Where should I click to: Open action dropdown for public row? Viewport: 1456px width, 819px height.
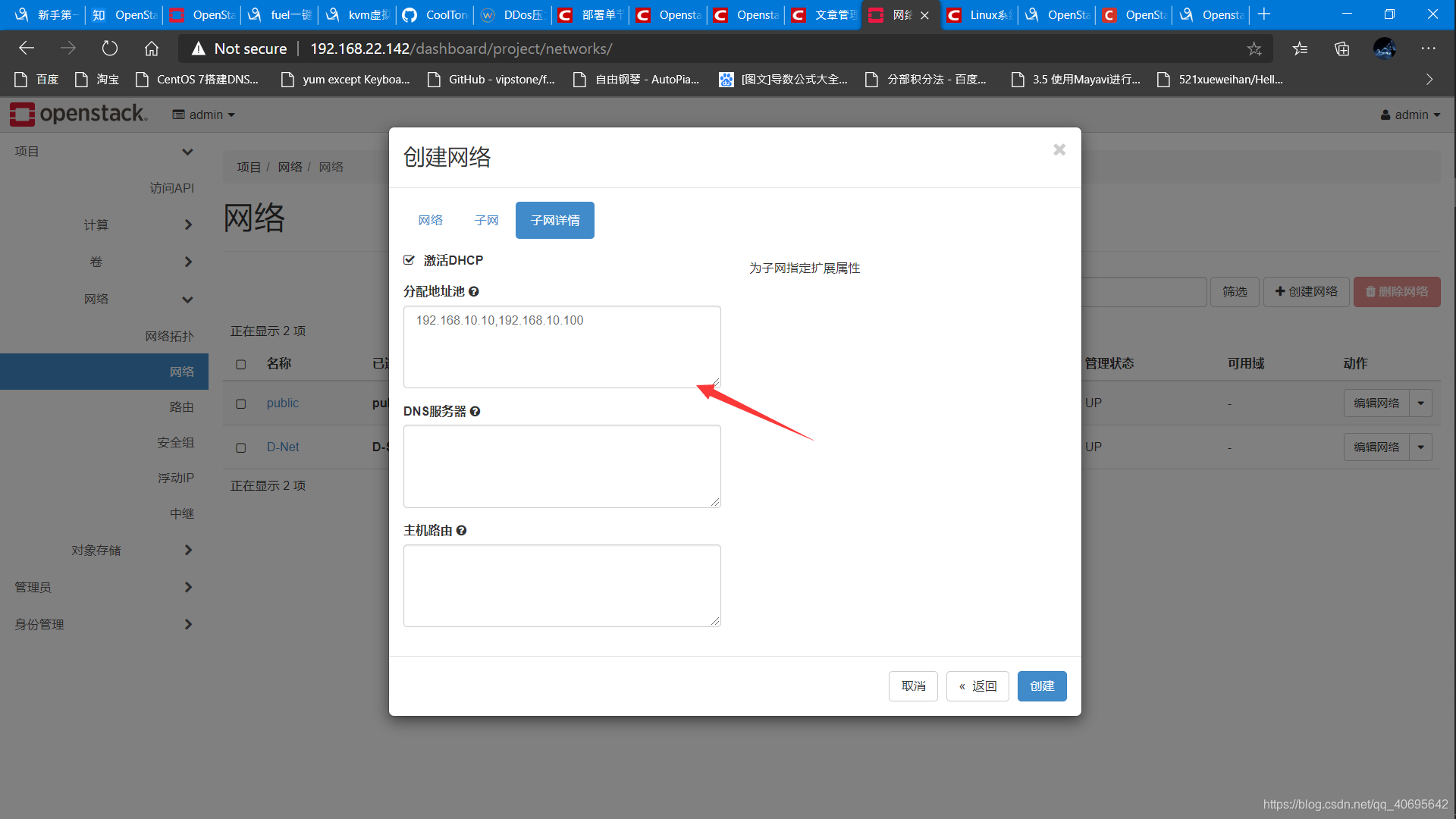coord(1421,403)
